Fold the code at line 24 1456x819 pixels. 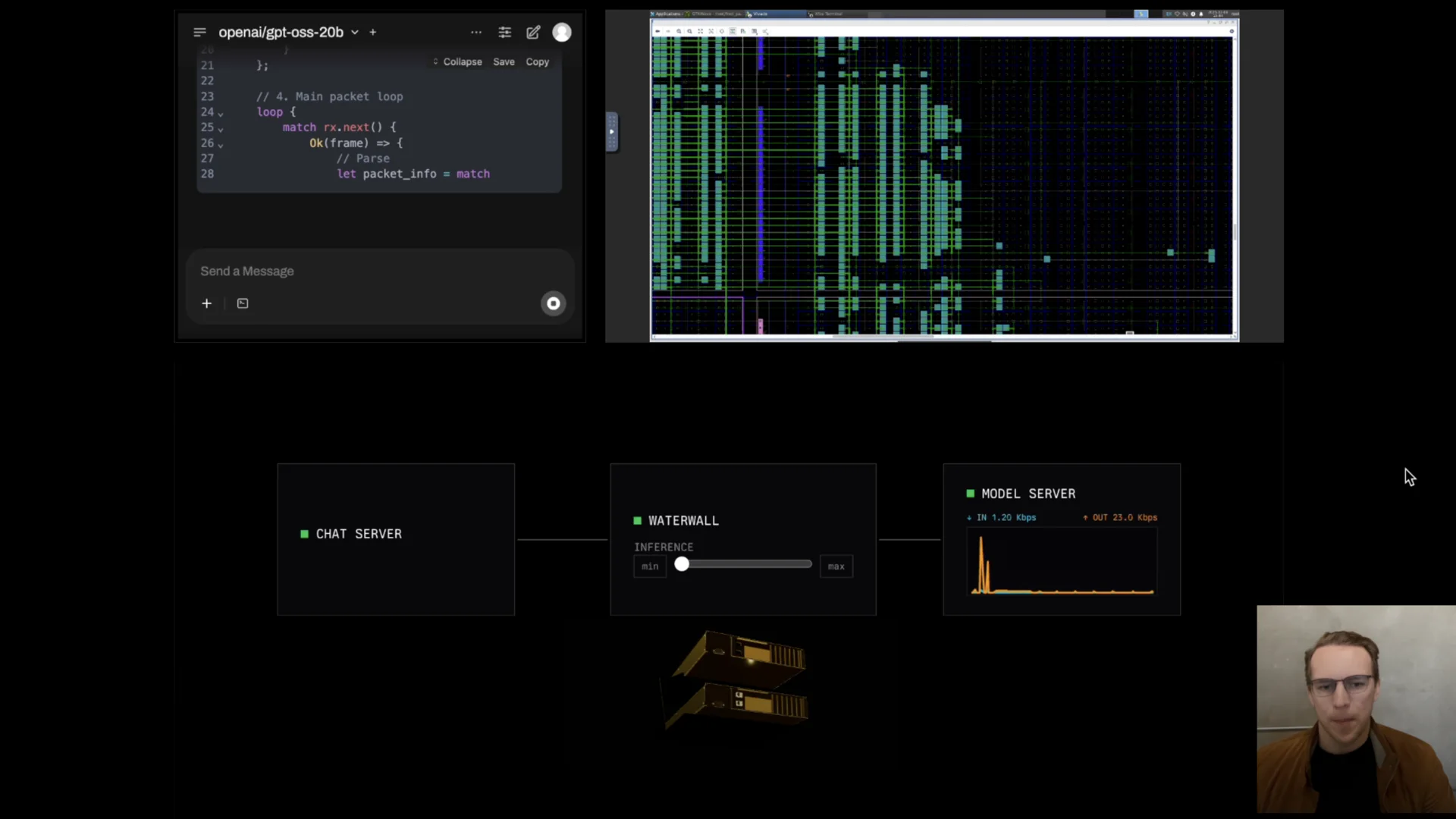221,113
